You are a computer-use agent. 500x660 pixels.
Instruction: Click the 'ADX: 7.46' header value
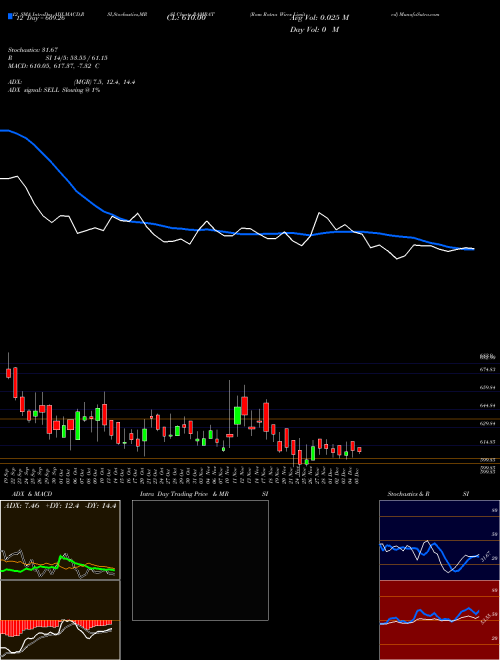pyautogui.click(x=21, y=506)
